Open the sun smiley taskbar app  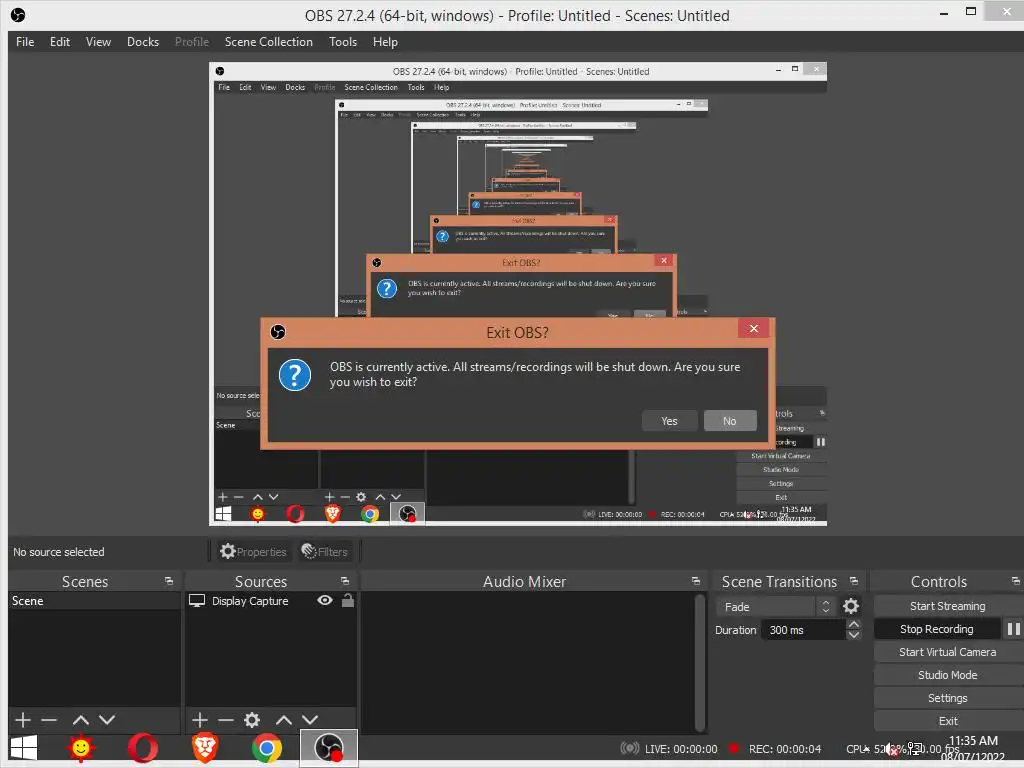(x=80, y=748)
